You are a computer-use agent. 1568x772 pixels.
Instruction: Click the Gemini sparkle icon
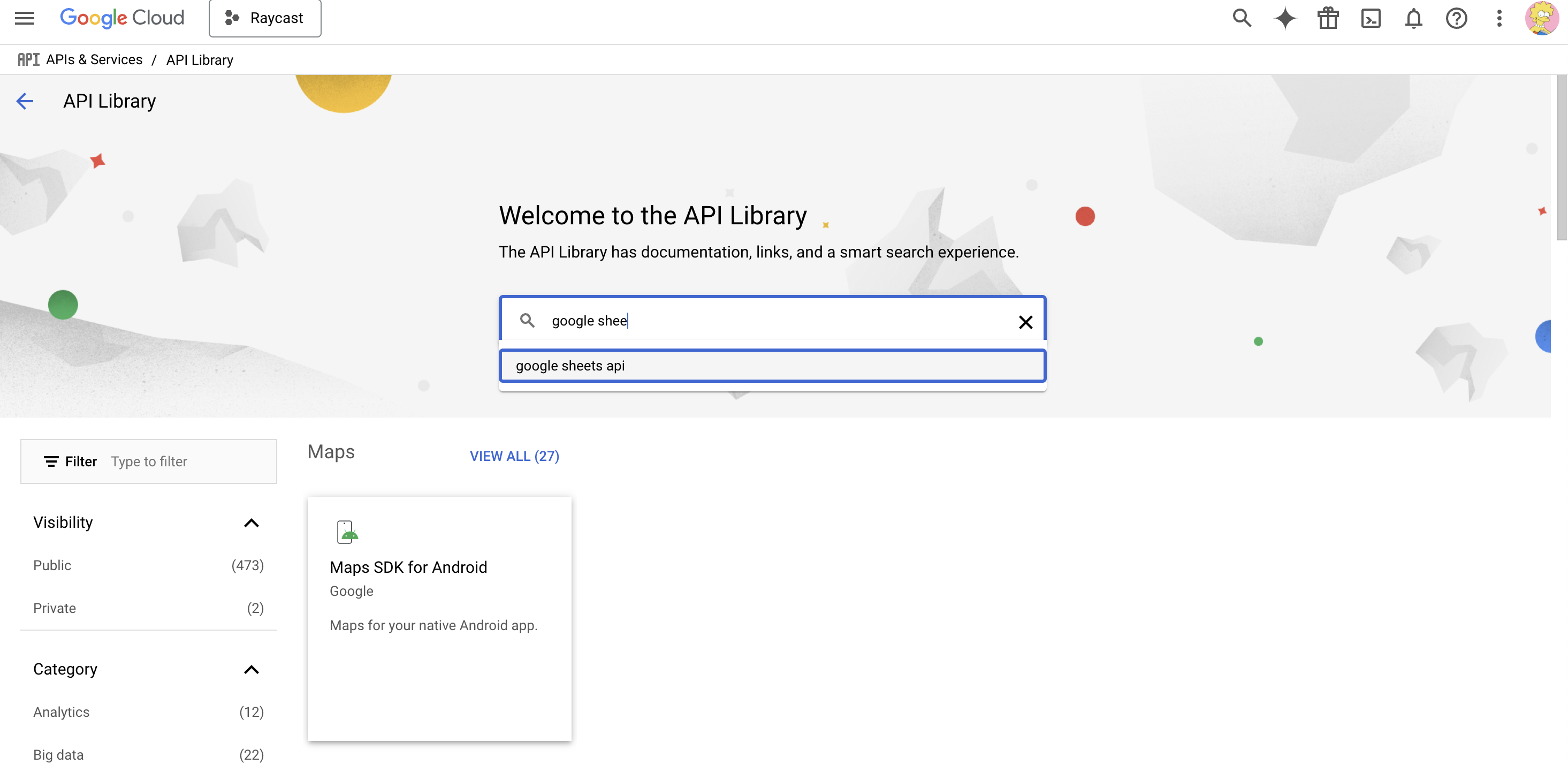pyautogui.click(x=1284, y=18)
